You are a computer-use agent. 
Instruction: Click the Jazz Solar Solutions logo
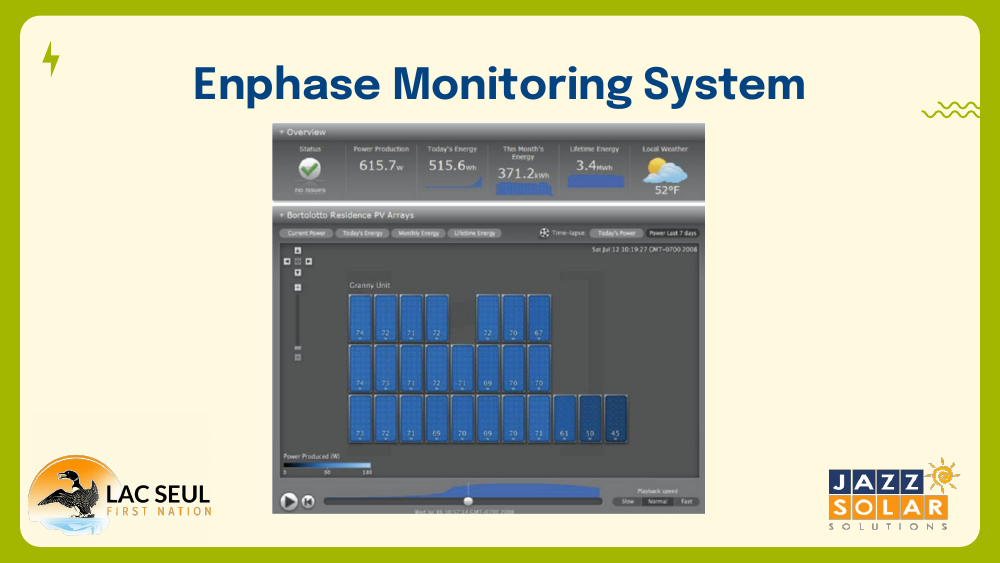click(893, 495)
